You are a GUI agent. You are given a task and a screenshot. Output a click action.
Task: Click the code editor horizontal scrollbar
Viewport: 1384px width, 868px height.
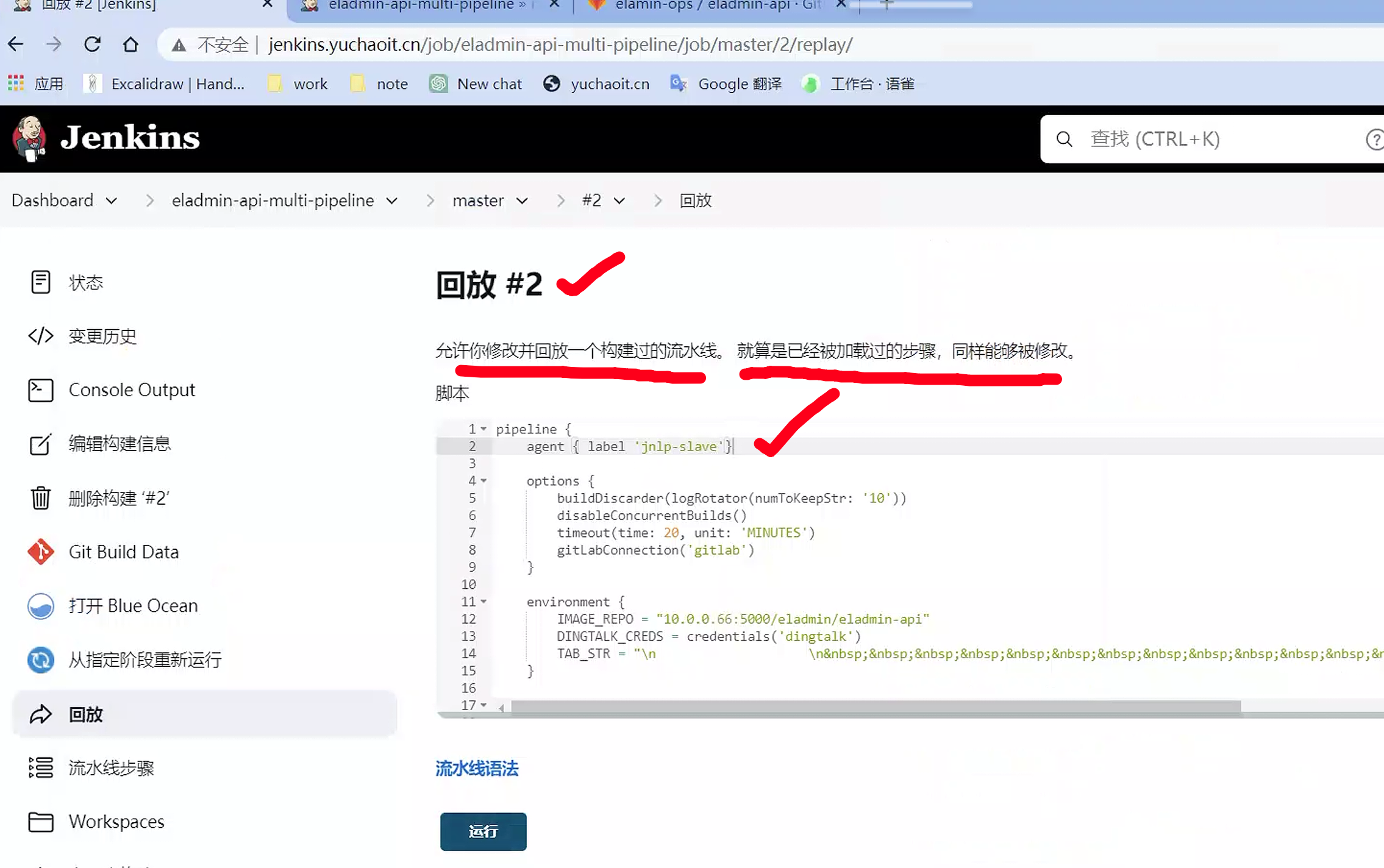point(876,706)
